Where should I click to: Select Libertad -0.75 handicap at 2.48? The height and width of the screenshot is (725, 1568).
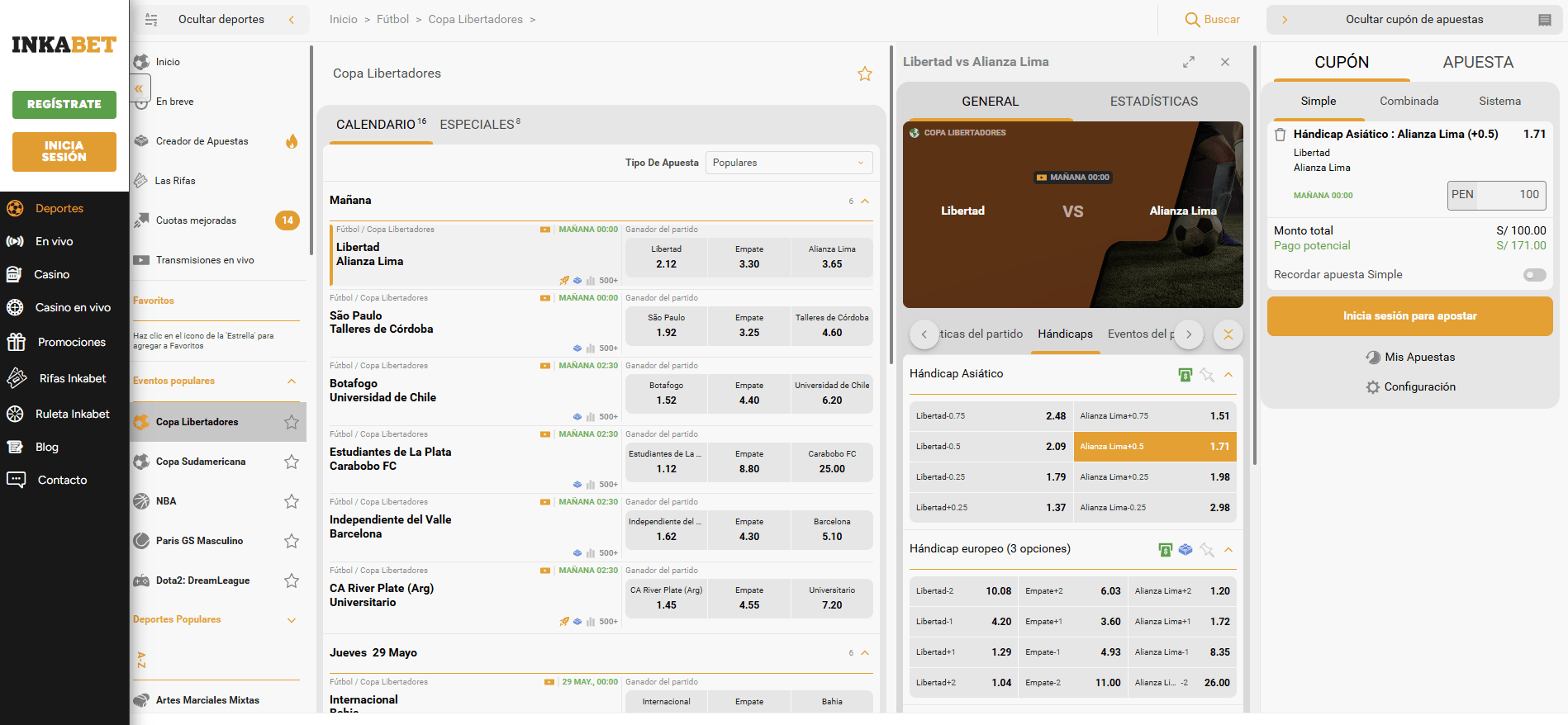[991, 416]
